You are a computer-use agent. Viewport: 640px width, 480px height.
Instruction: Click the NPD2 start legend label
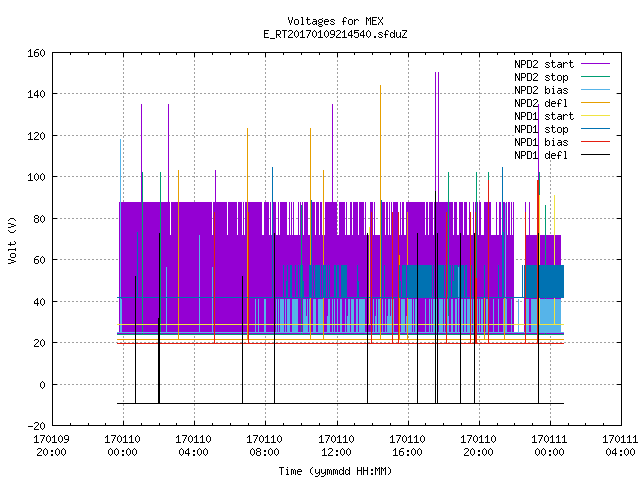click(x=544, y=64)
